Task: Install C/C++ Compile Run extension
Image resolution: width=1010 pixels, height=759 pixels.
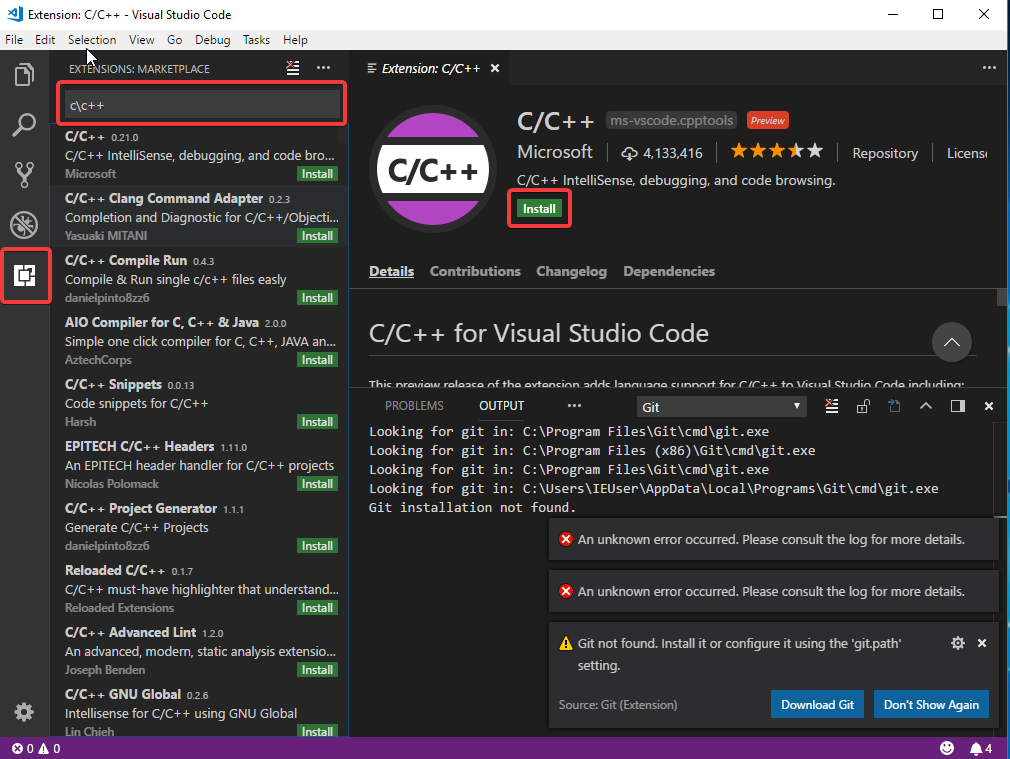Action: 318,298
